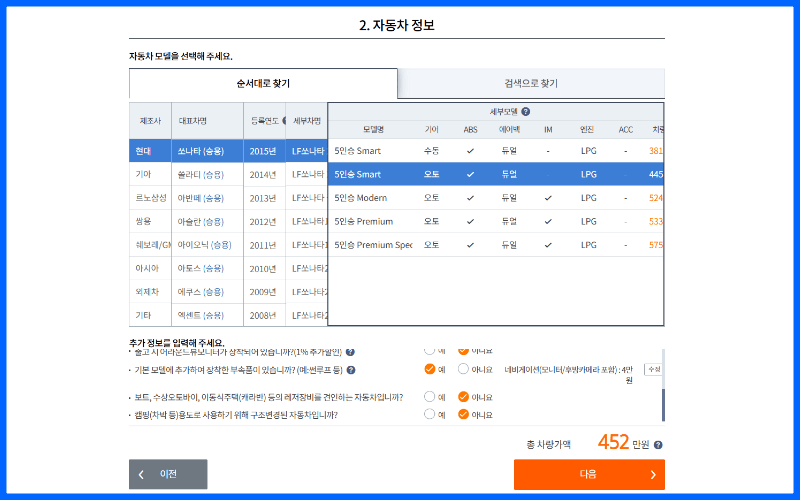Select manufacturer 르노삼성
The width and height of the screenshot is (800, 500).
(150, 198)
